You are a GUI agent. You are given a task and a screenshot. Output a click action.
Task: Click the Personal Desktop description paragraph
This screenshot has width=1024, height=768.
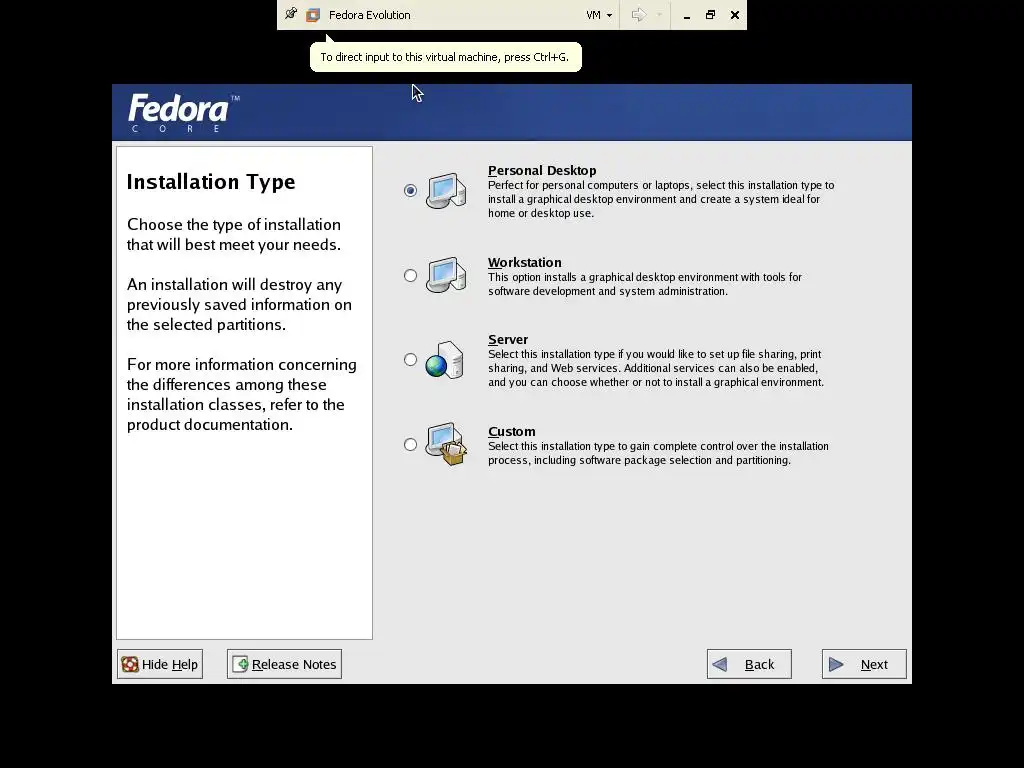point(661,199)
